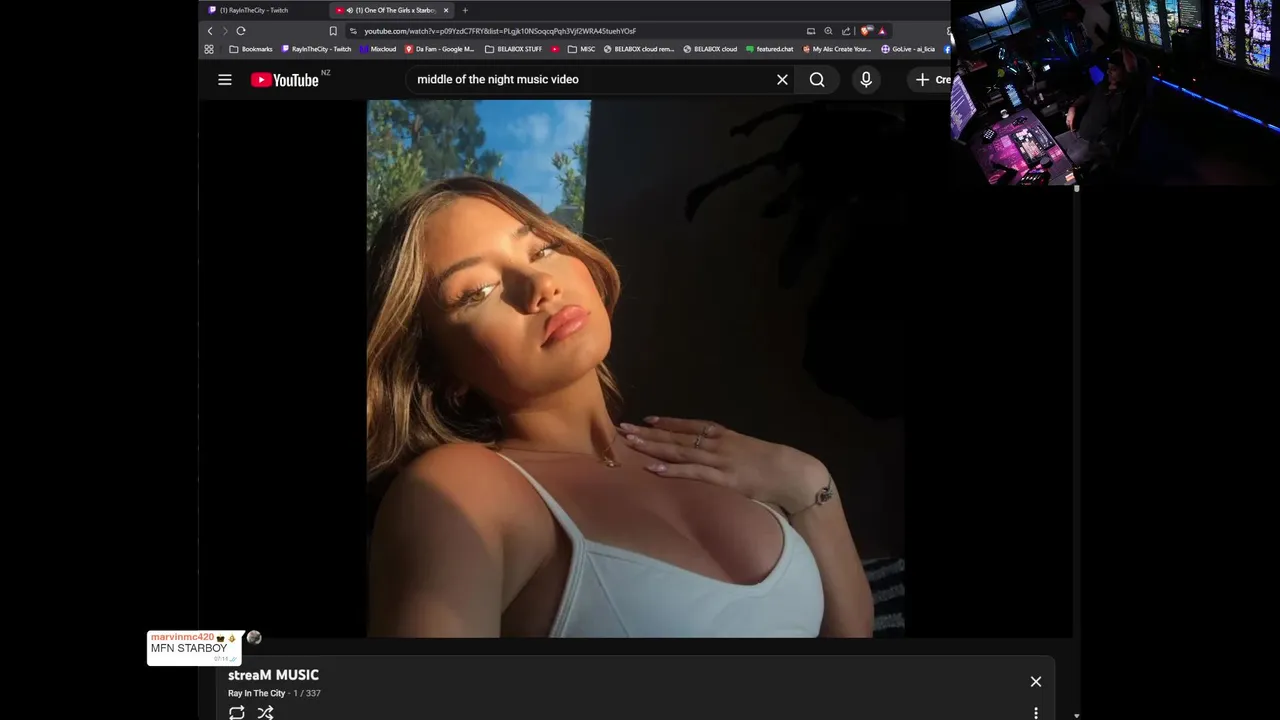Go to the YouTube home logo

pyautogui.click(x=285, y=80)
